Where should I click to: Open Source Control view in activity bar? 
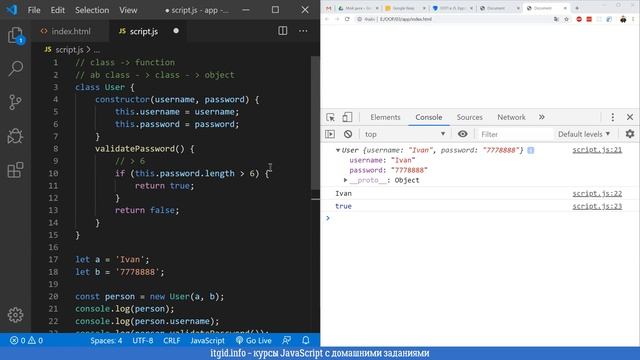16,102
